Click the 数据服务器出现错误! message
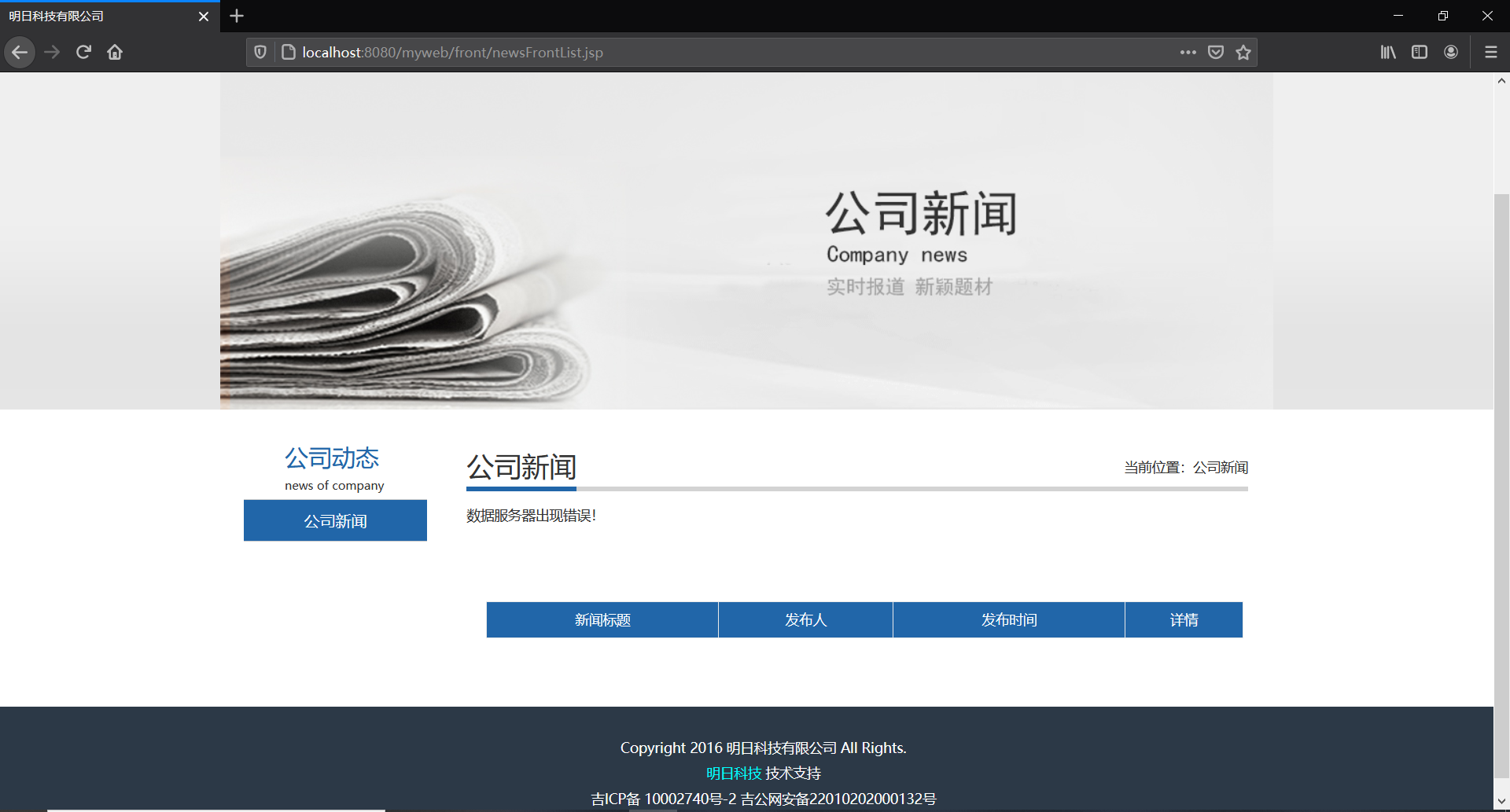1510x812 pixels. [x=531, y=516]
